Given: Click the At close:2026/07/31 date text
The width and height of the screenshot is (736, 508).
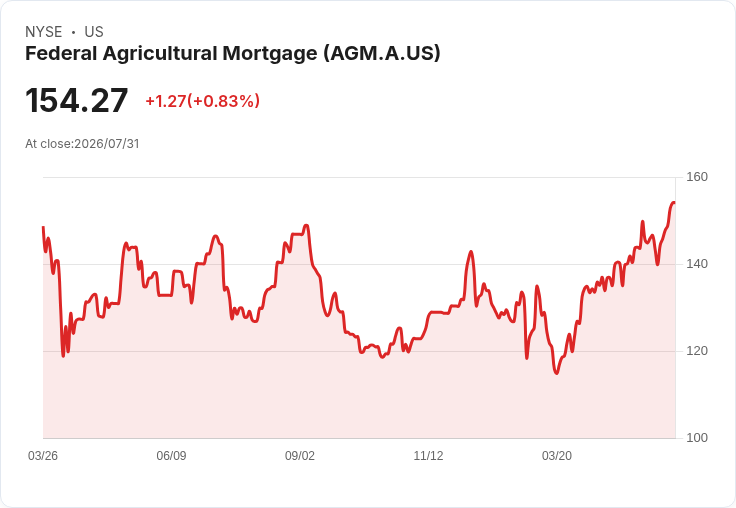Looking at the screenshot, I should [x=82, y=144].
